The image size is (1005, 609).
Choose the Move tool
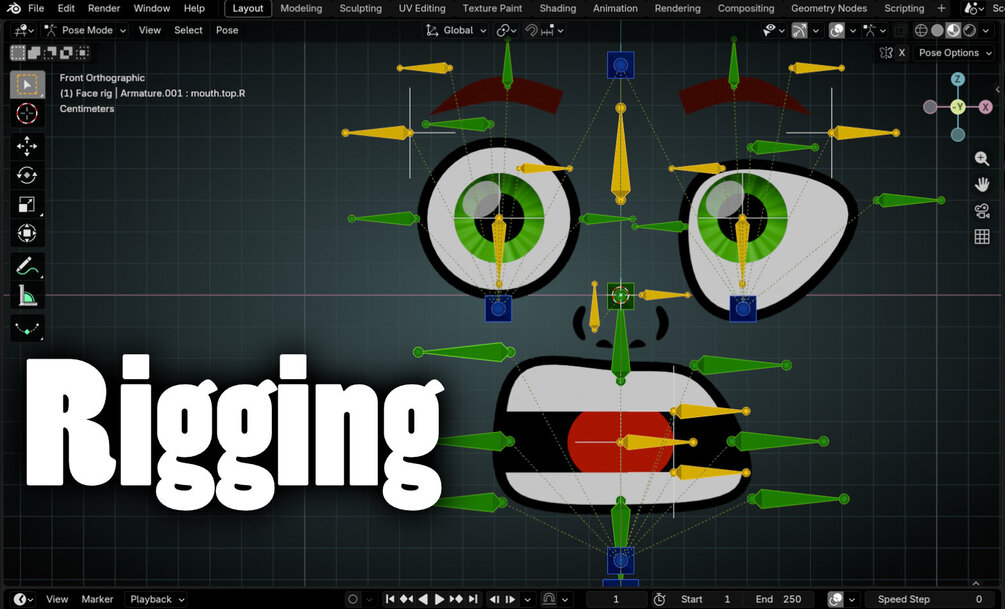coord(27,146)
